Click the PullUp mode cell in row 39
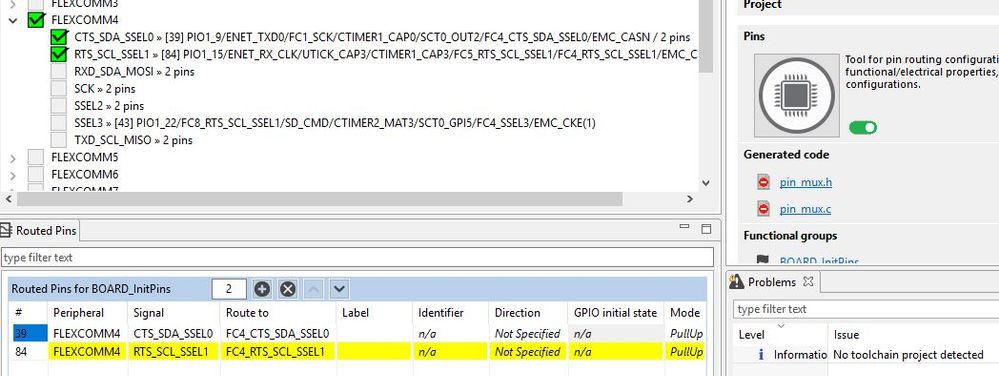This screenshot has width=999, height=376. click(x=686, y=333)
